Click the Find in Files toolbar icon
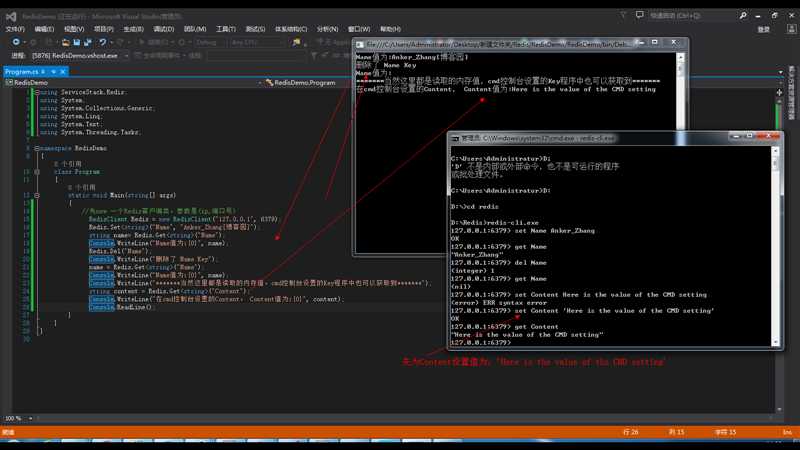This screenshot has width=800, height=450. click(296, 42)
